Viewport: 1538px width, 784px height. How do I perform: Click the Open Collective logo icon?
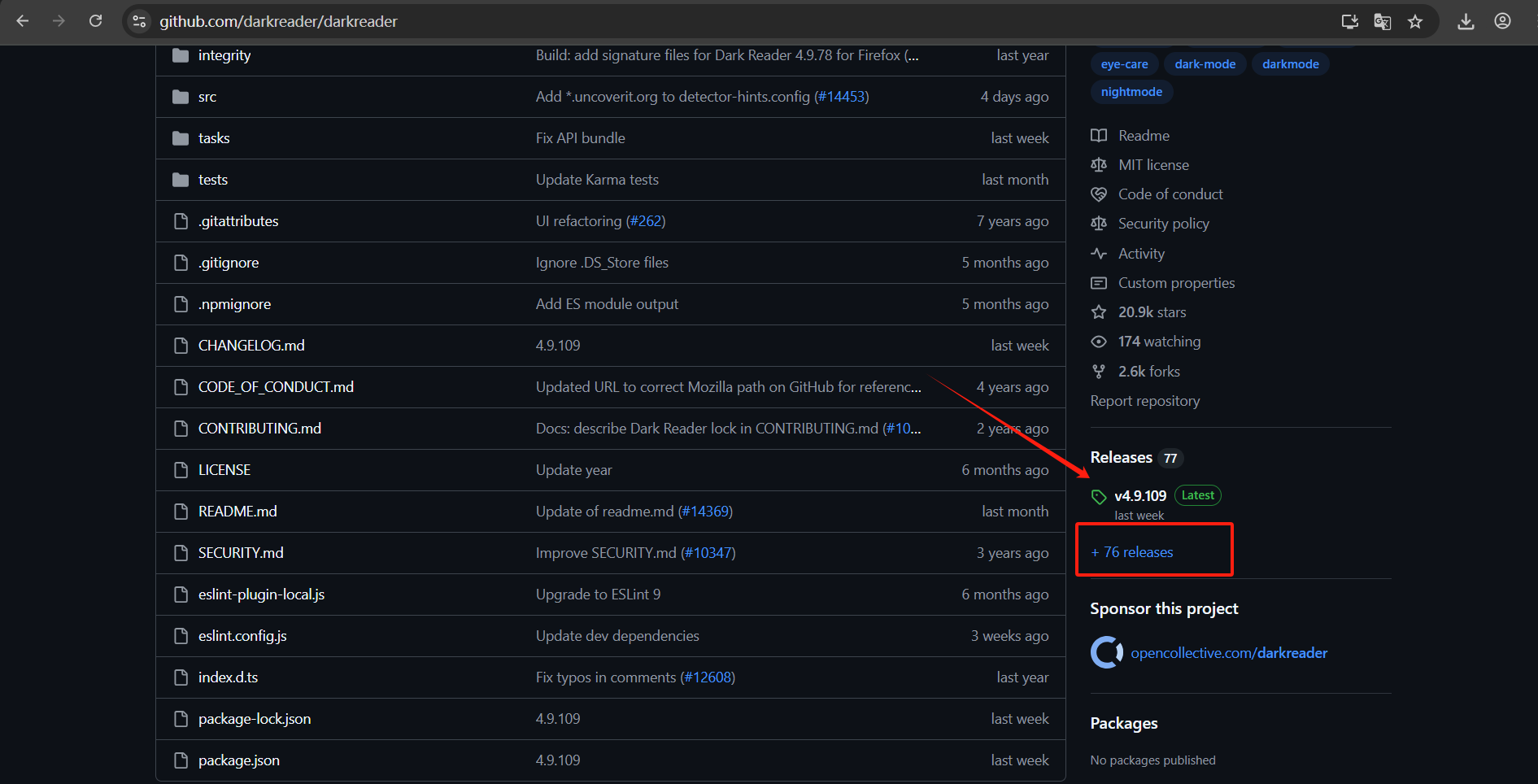tap(1107, 652)
